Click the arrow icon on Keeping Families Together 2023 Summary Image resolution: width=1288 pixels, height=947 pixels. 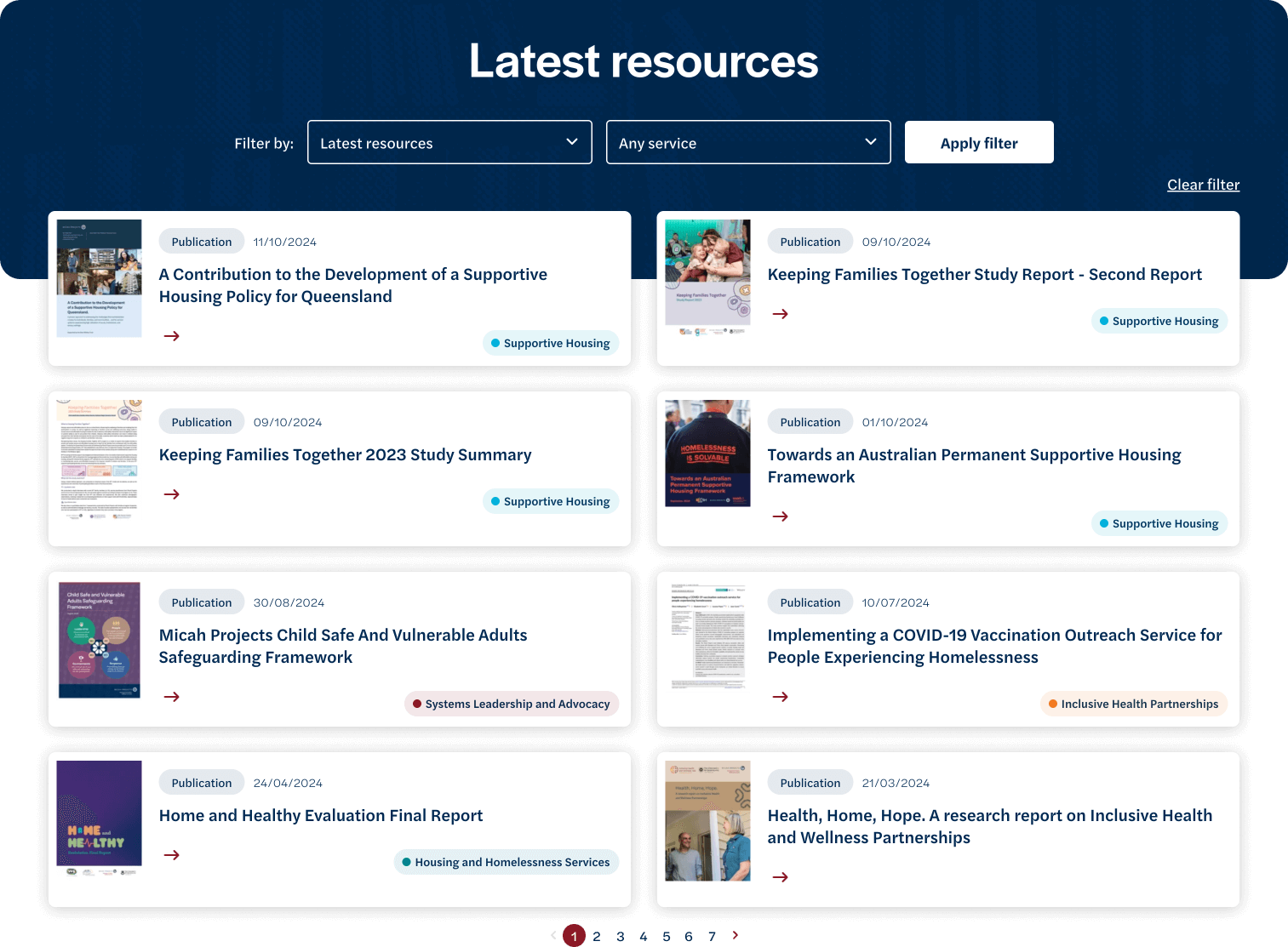click(x=171, y=493)
